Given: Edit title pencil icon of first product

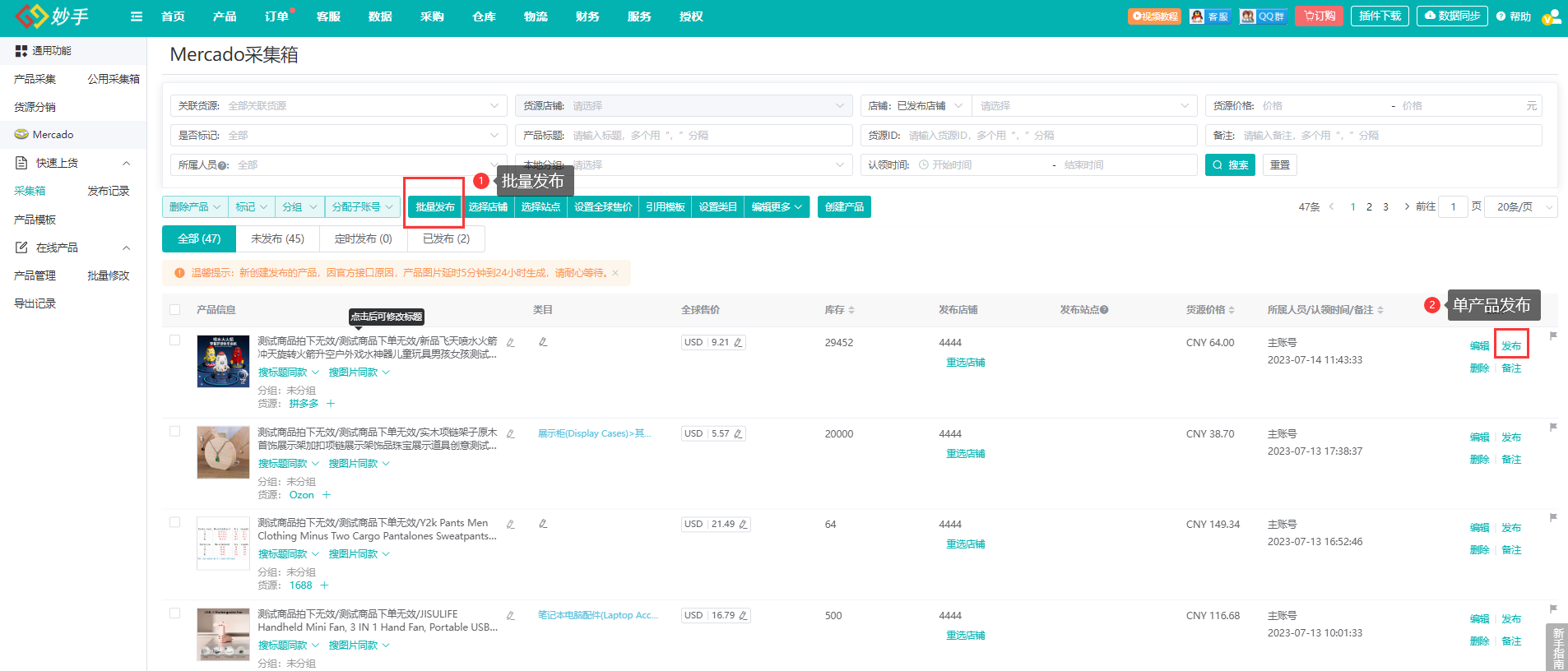Looking at the screenshot, I should pyautogui.click(x=511, y=342).
